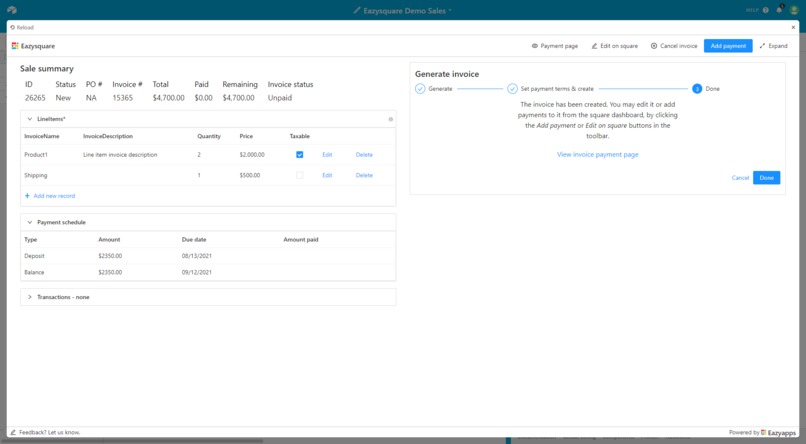Click the Add payment button

[728, 46]
